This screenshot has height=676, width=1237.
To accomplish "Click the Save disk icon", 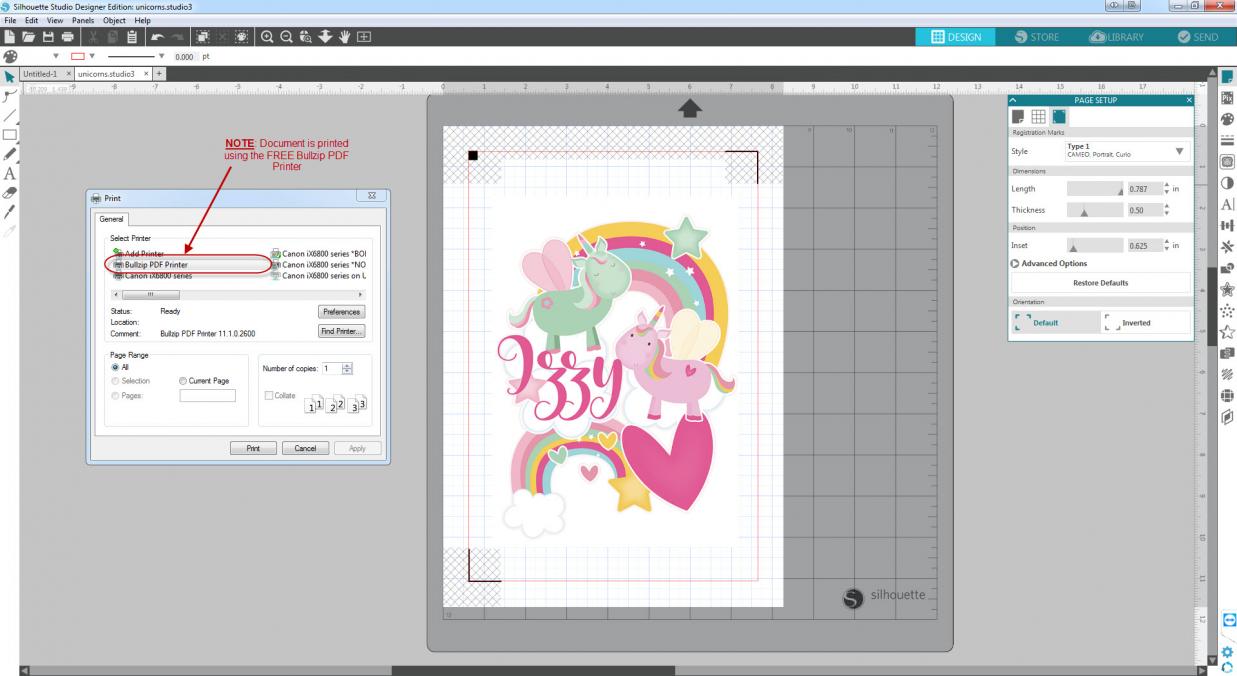I will 48,37.
